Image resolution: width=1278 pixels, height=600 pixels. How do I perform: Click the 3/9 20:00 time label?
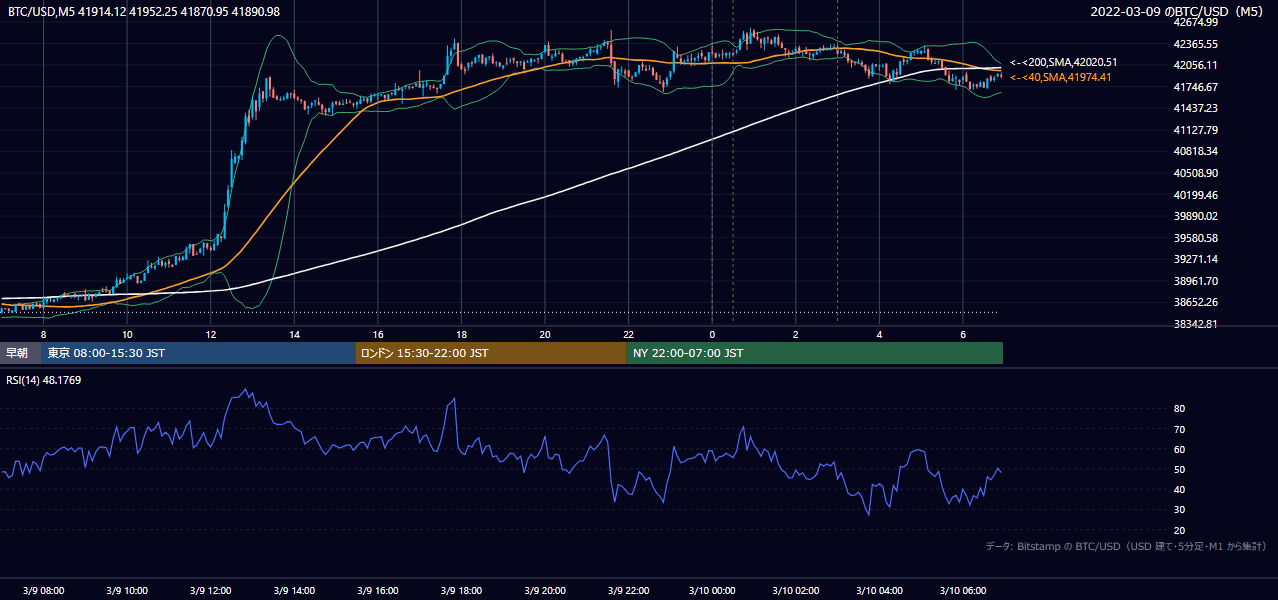pos(545,590)
